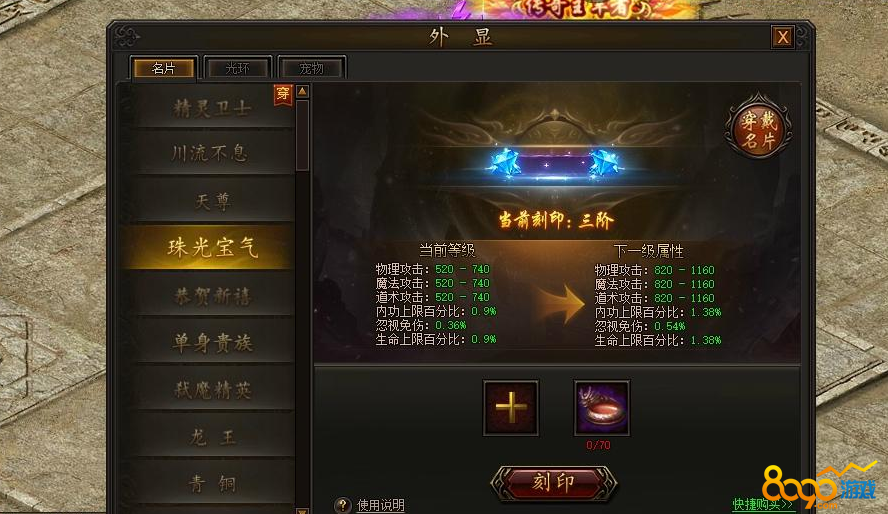The height and width of the screenshot is (514, 888).
Task: Click the red 穿 equipped marker
Action: pyautogui.click(x=283, y=95)
